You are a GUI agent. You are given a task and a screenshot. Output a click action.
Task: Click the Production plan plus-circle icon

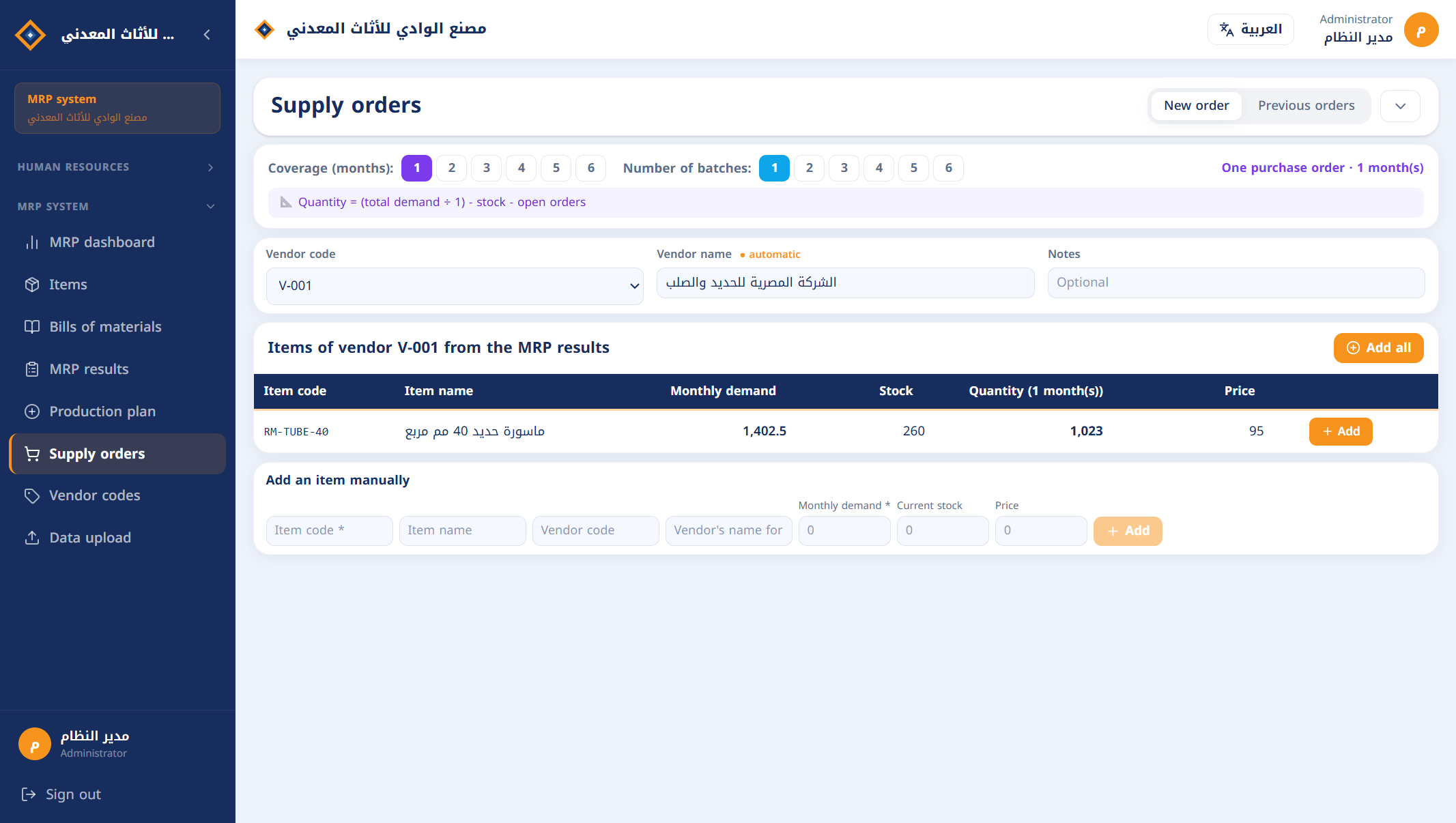tap(32, 411)
